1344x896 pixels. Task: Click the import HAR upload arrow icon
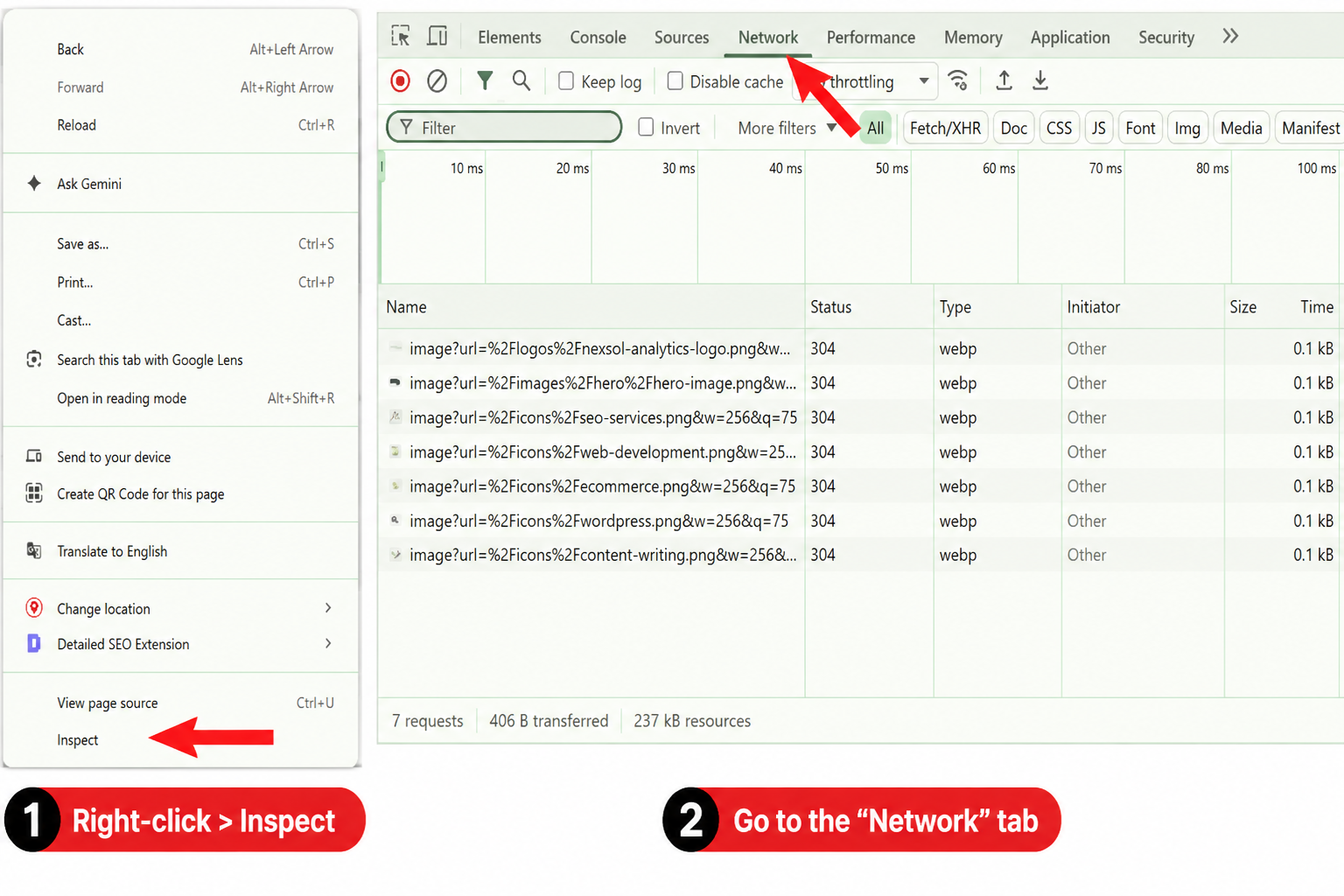(x=1004, y=81)
